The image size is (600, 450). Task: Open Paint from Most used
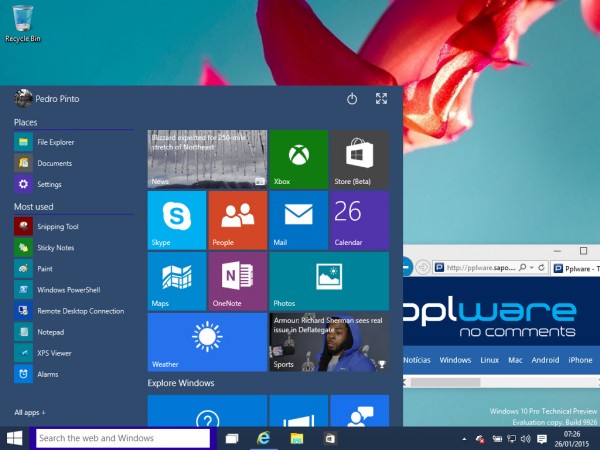point(73,269)
